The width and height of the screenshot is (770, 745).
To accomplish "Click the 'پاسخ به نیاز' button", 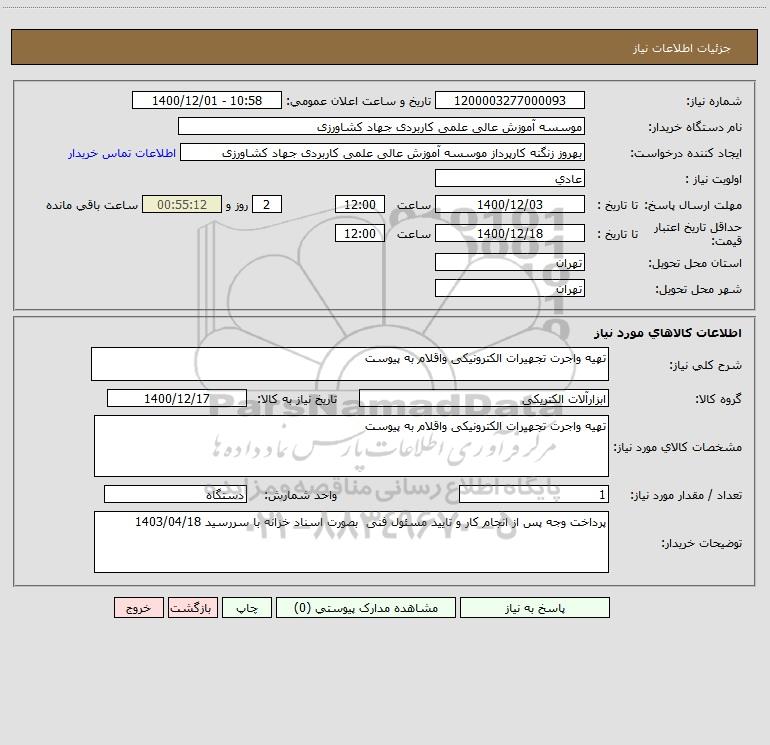I will coord(534,607).
